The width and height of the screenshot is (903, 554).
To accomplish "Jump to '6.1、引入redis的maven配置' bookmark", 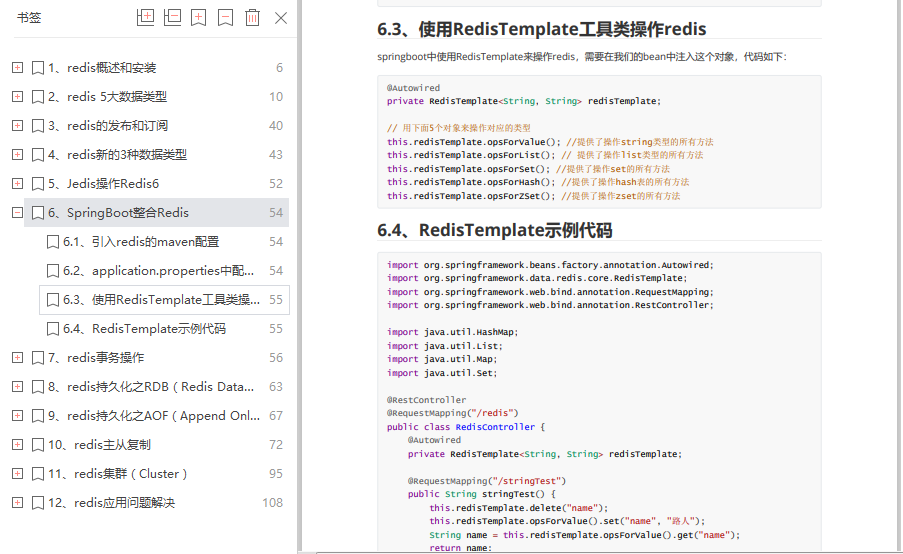I will pos(141,242).
